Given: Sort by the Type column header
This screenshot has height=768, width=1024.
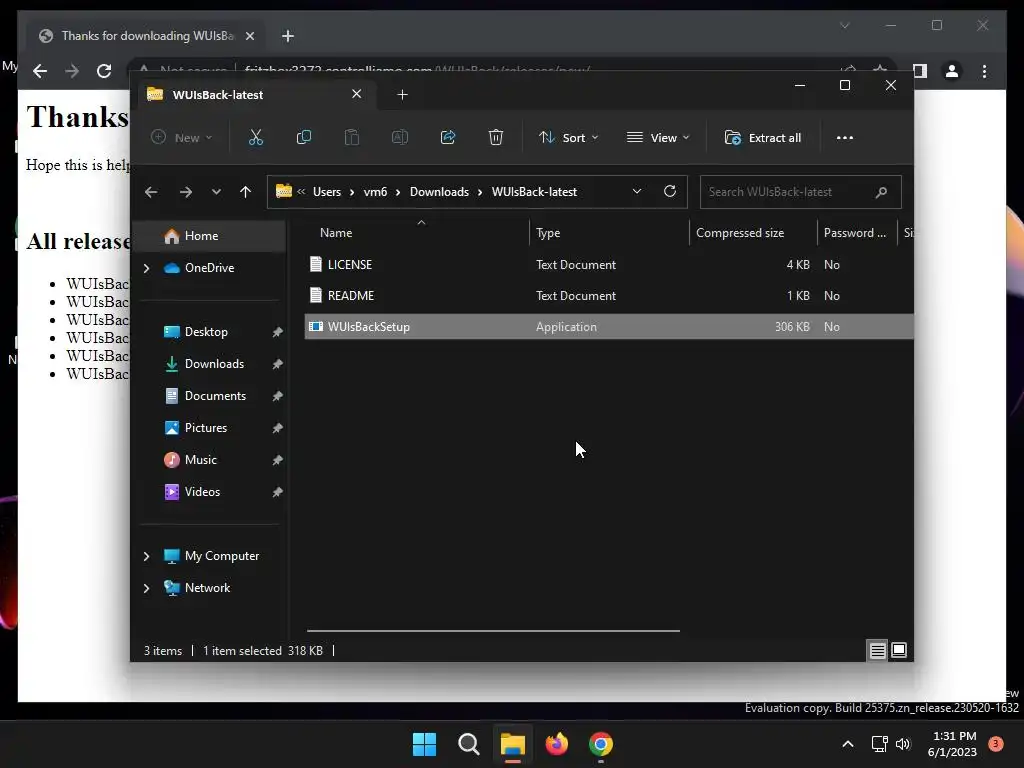Looking at the screenshot, I should click(x=609, y=232).
